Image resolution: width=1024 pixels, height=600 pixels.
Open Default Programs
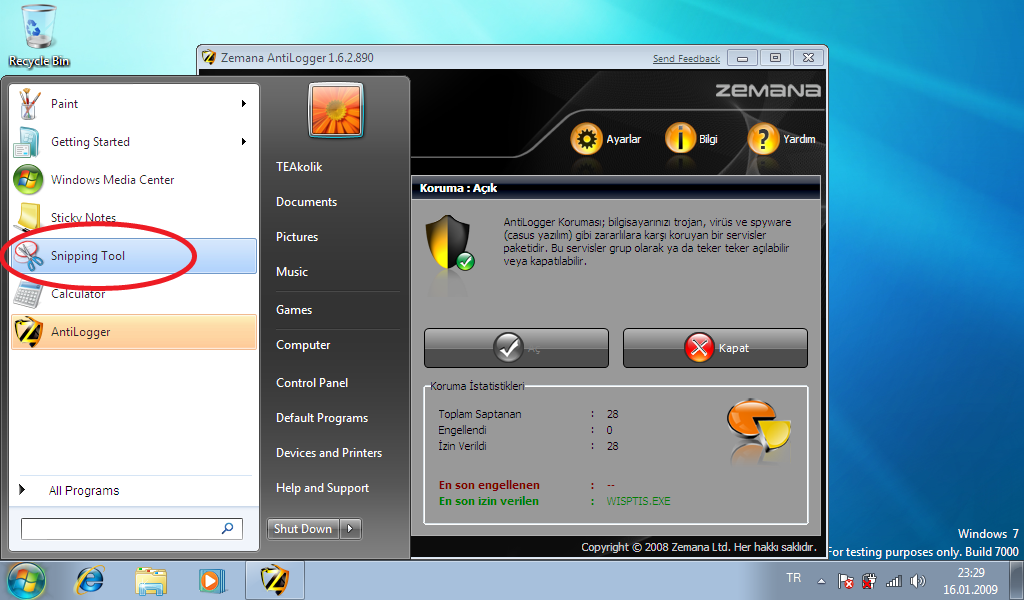[322, 418]
